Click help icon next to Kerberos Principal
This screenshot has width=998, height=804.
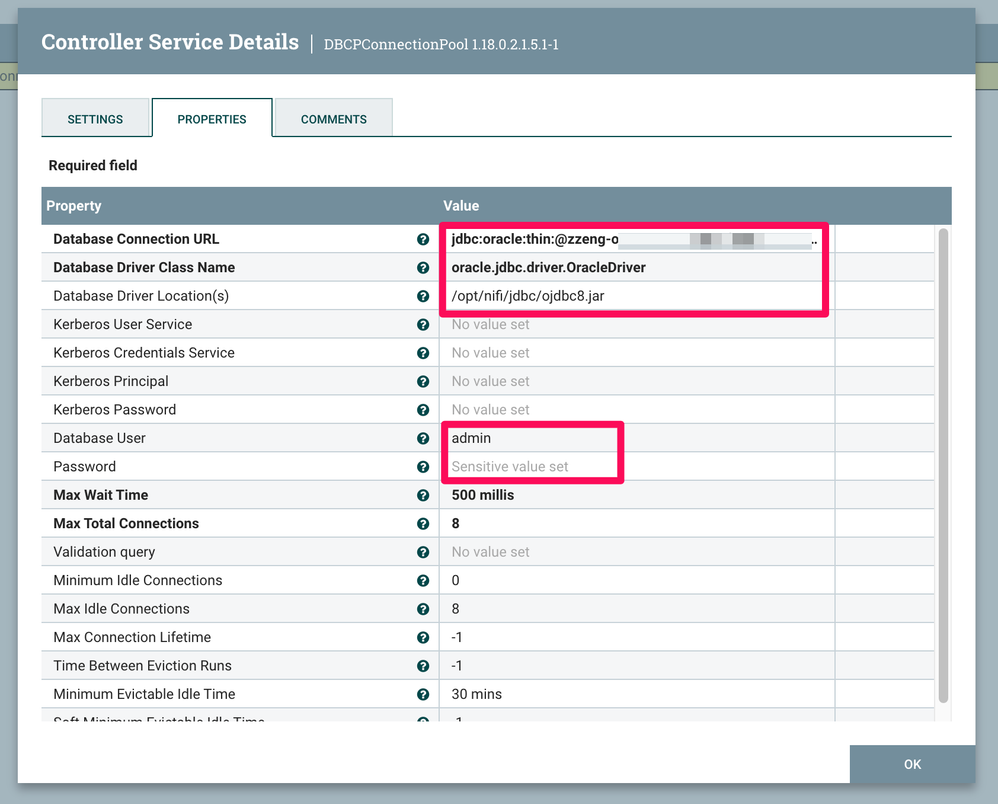(x=423, y=382)
